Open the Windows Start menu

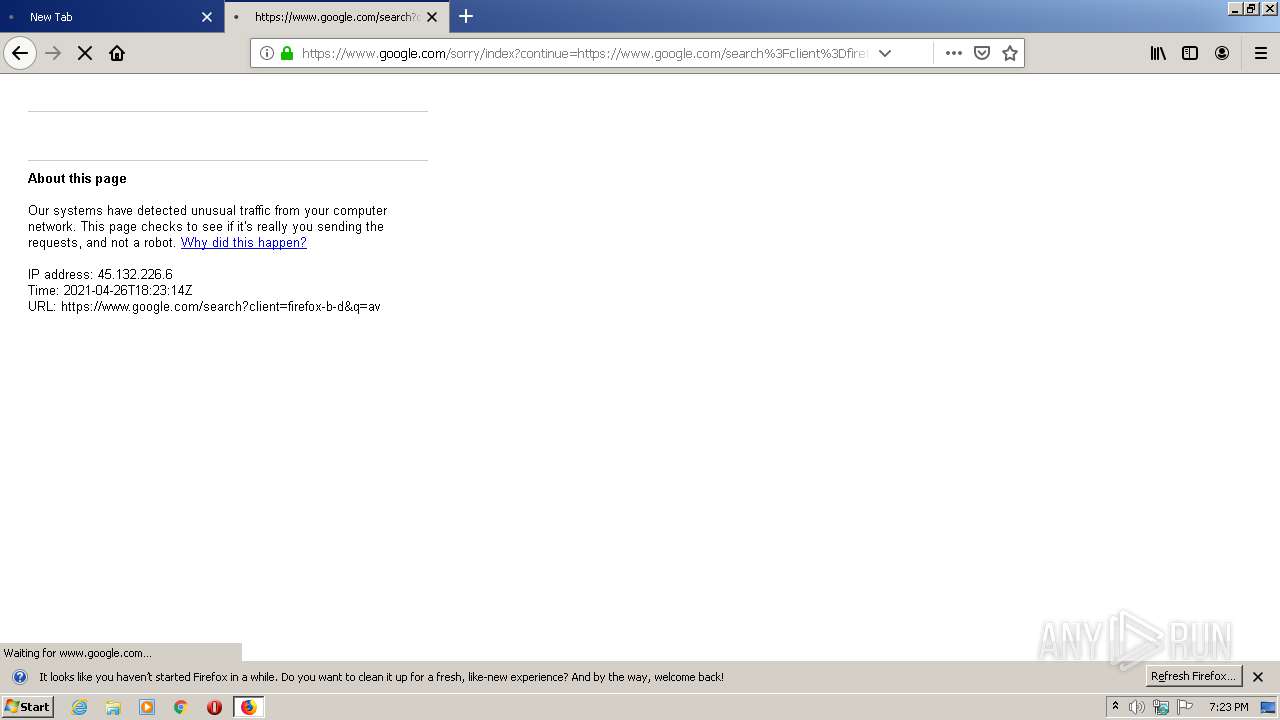coord(27,707)
